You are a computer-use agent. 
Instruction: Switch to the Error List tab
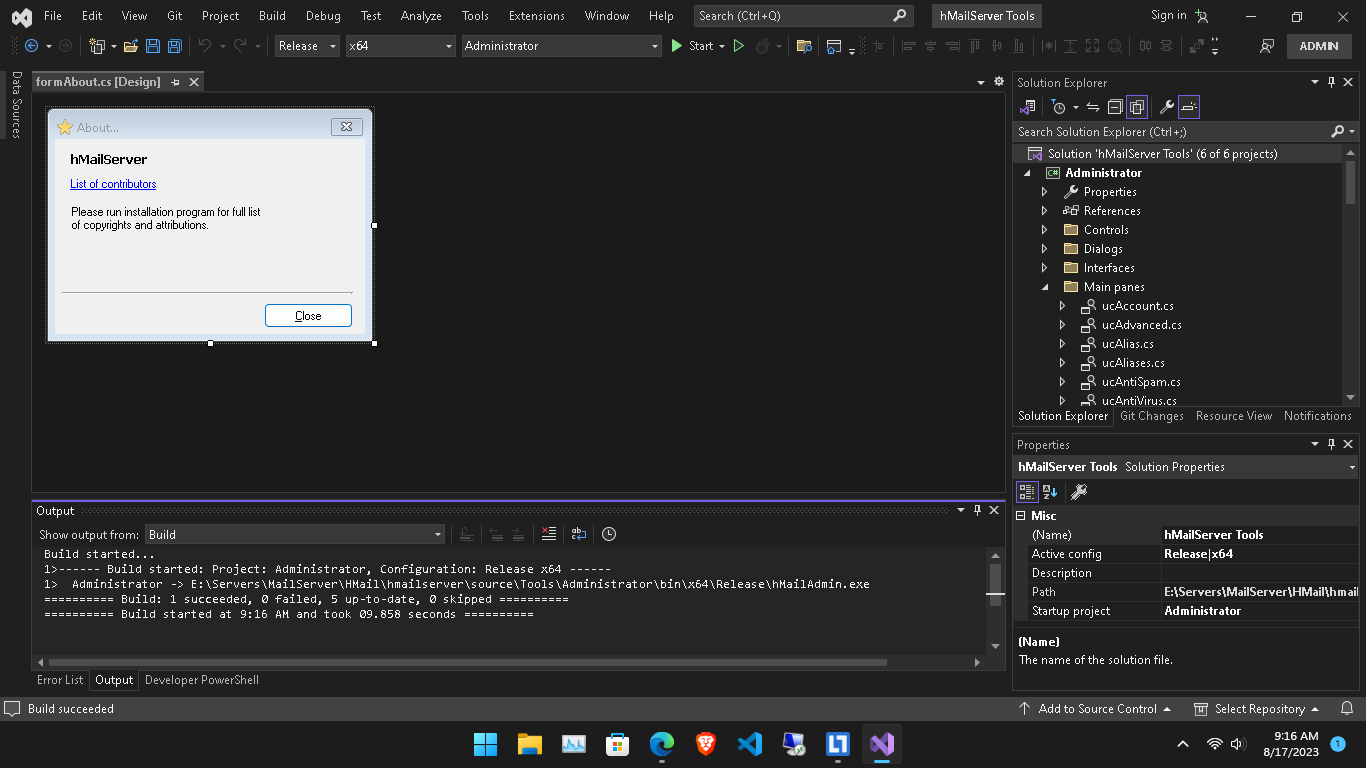(60, 680)
